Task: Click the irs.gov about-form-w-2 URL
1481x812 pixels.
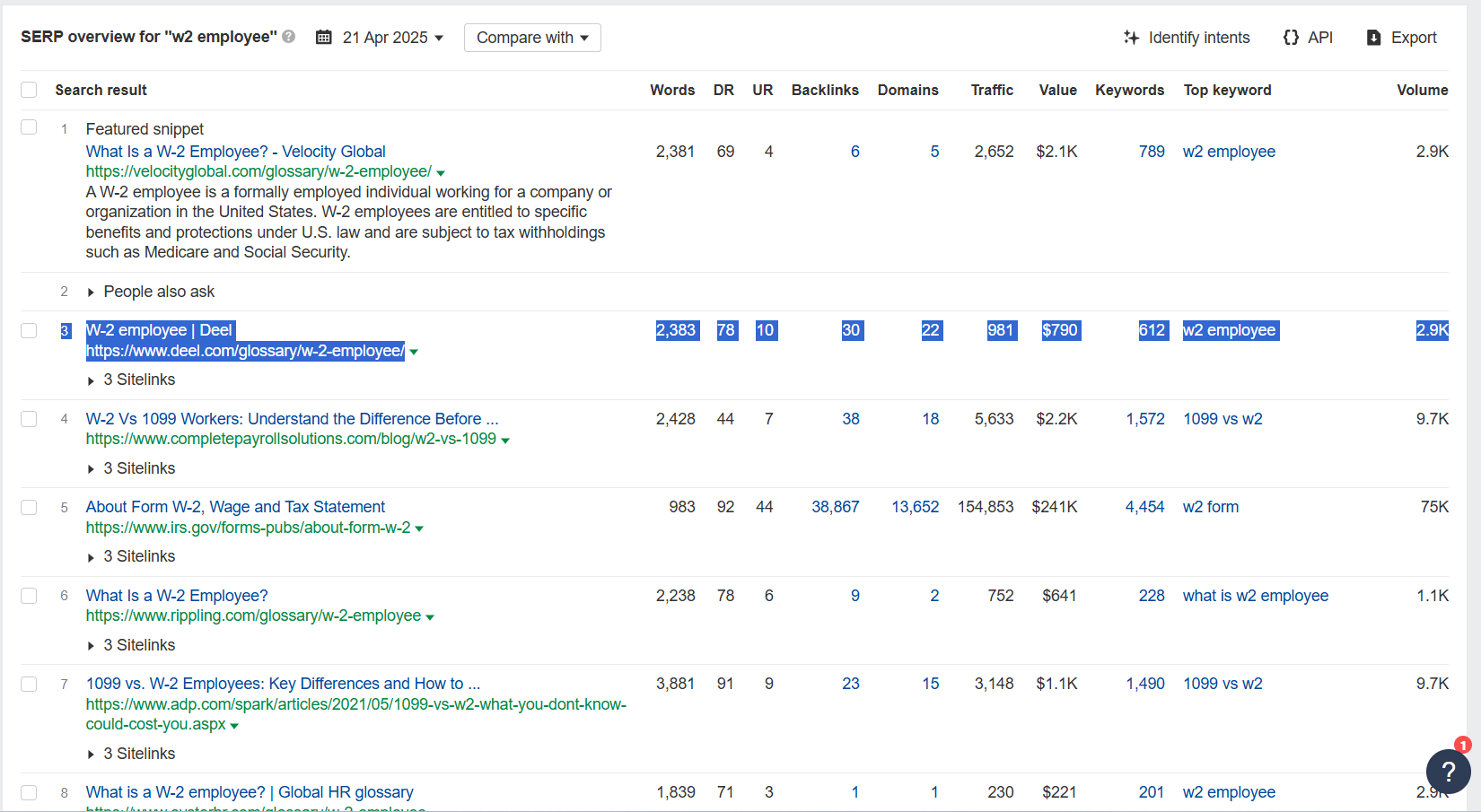Action: click(x=248, y=528)
